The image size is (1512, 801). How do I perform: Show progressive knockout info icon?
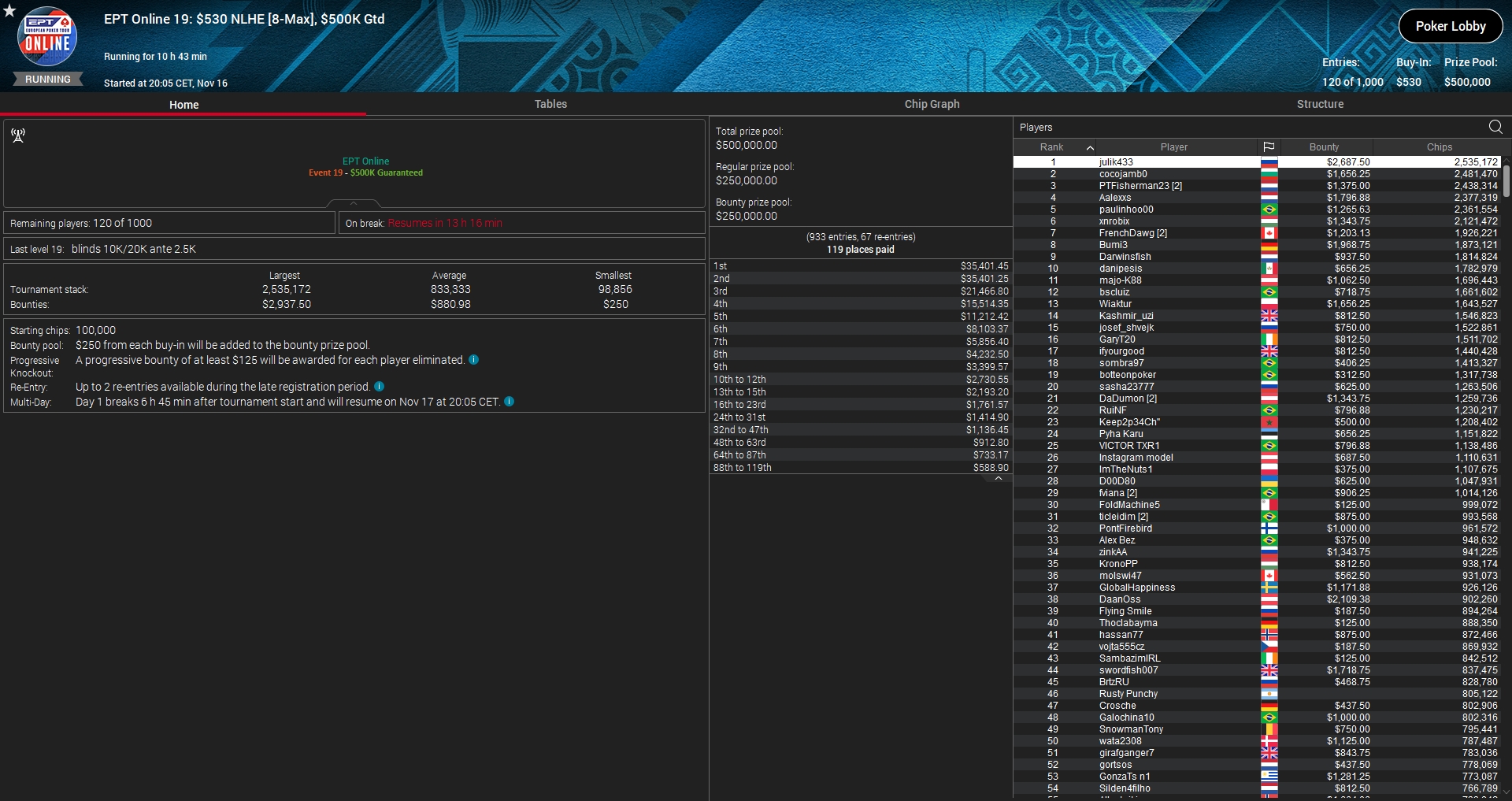tap(473, 360)
